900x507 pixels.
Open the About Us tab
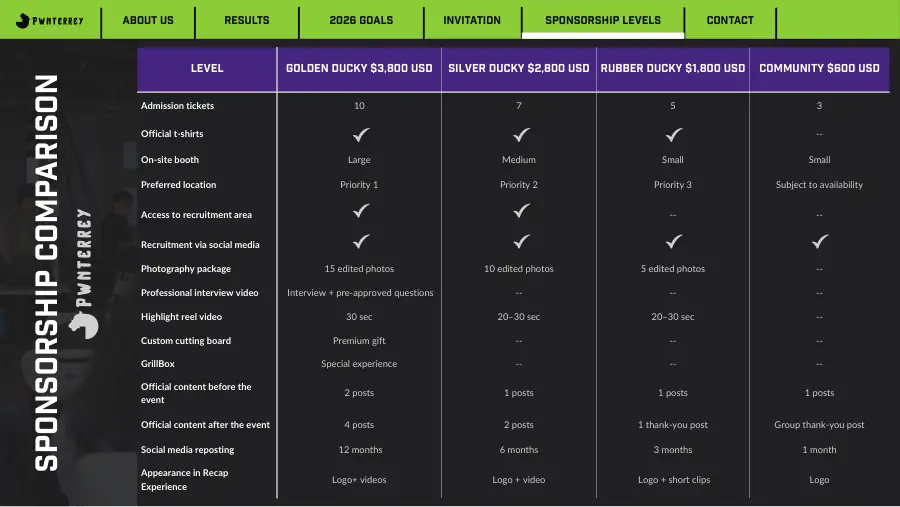[148, 20]
